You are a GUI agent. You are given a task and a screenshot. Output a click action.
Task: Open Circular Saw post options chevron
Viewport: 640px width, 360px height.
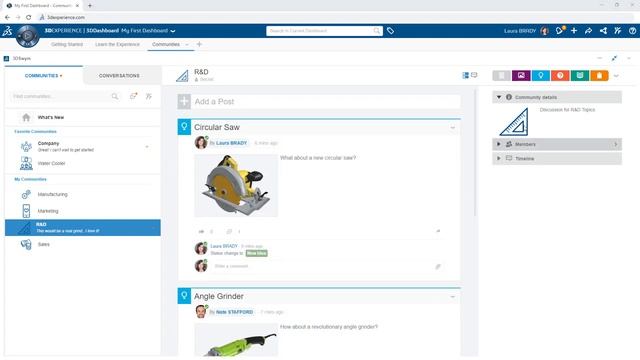(453, 128)
